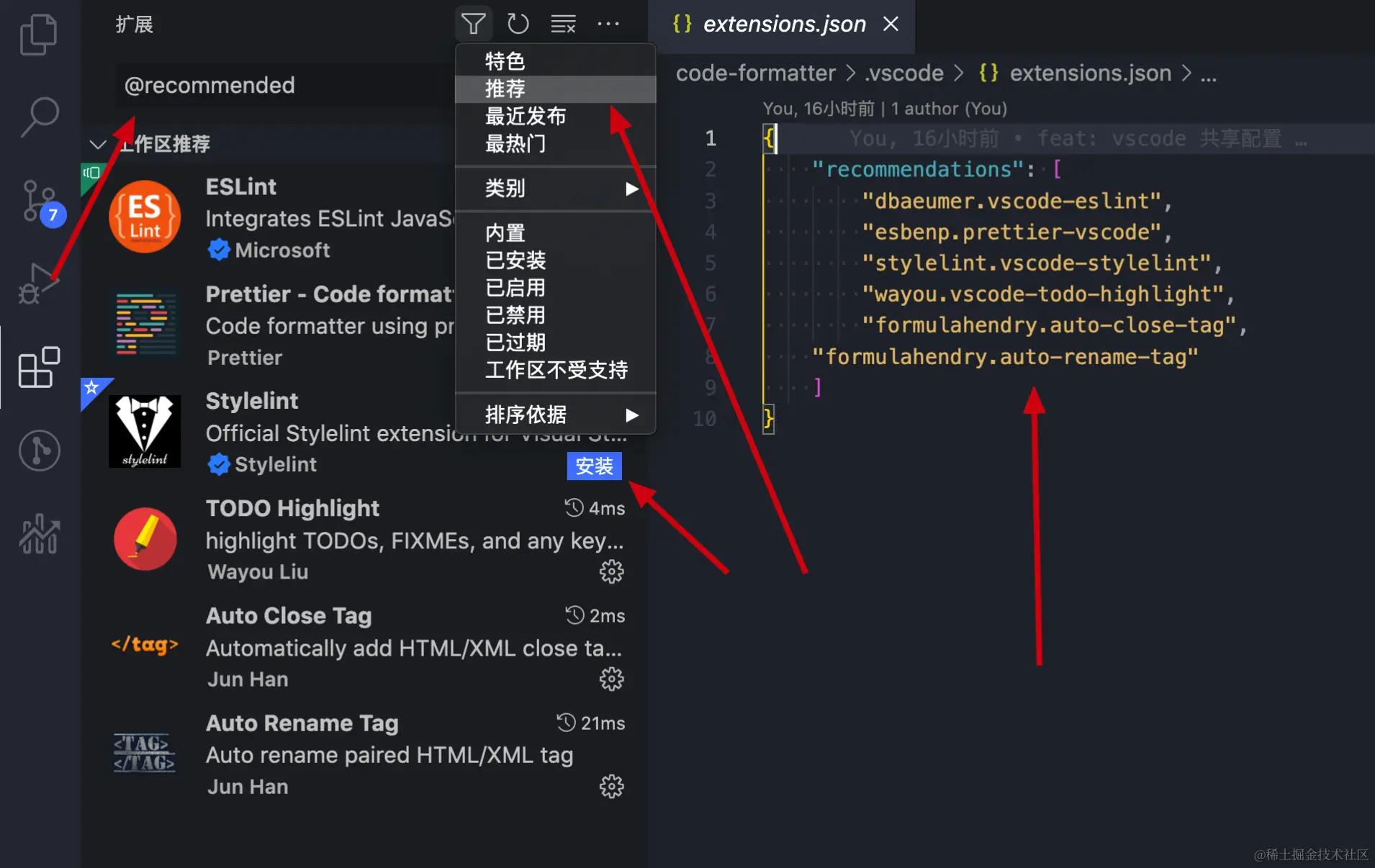The height and width of the screenshot is (868, 1375).
Task: Choose 已安装 in filter menu
Action: click(x=555, y=261)
